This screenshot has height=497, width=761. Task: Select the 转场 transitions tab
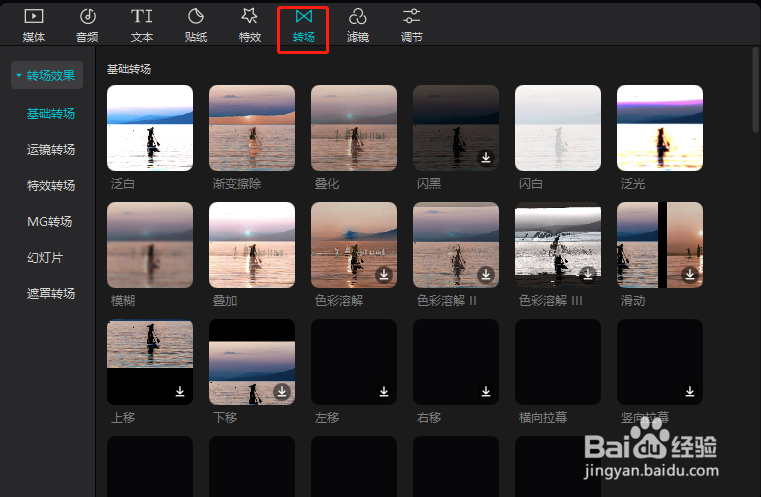tap(303, 26)
